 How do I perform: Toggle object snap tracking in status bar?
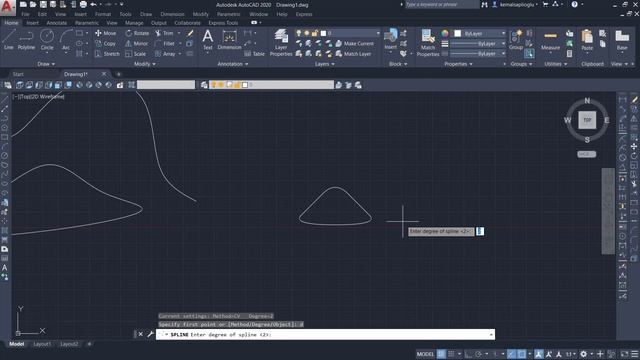click(511, 354)
